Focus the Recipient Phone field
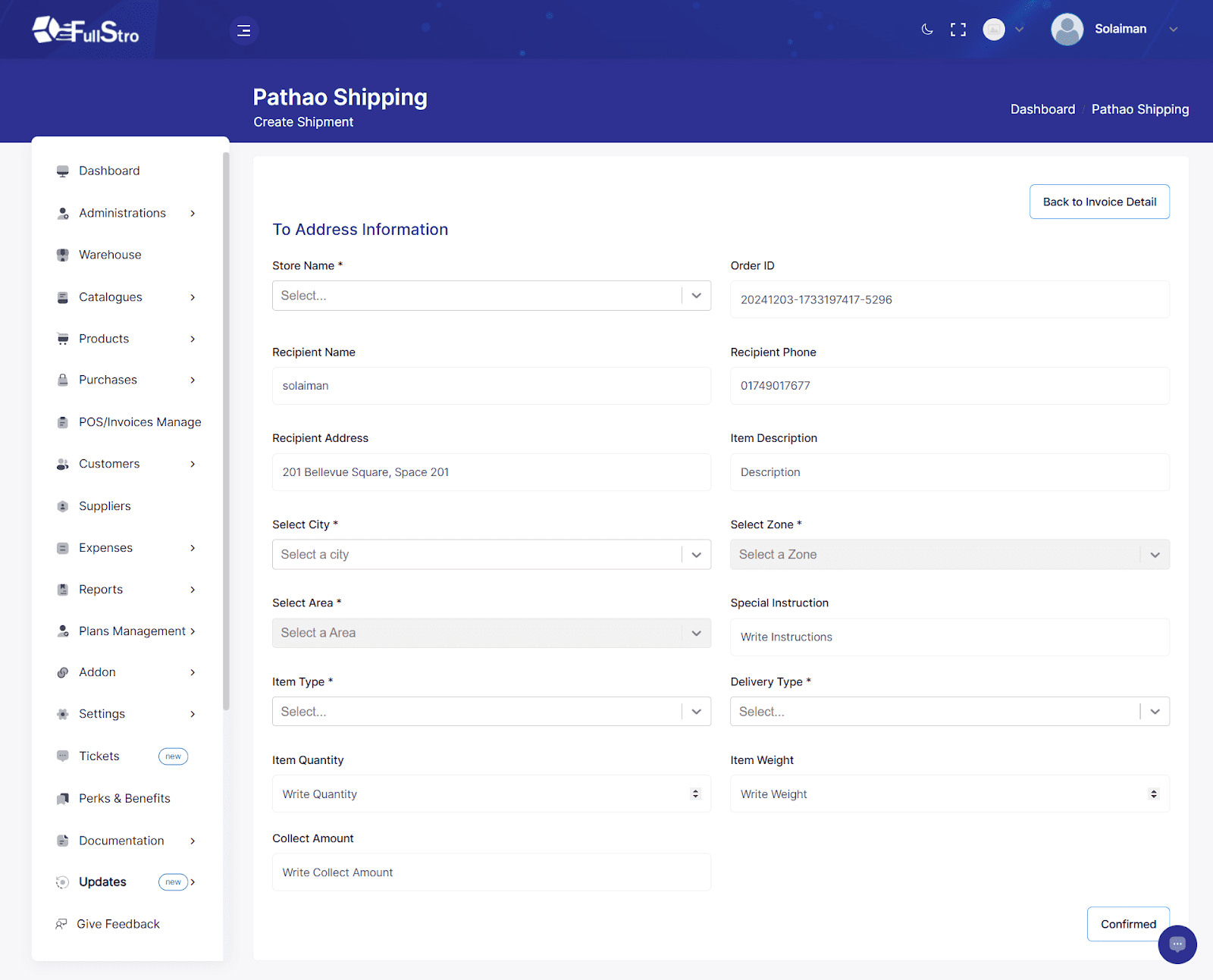The height and width of the screenshot is (980, 1213). [x=950, y=386]
